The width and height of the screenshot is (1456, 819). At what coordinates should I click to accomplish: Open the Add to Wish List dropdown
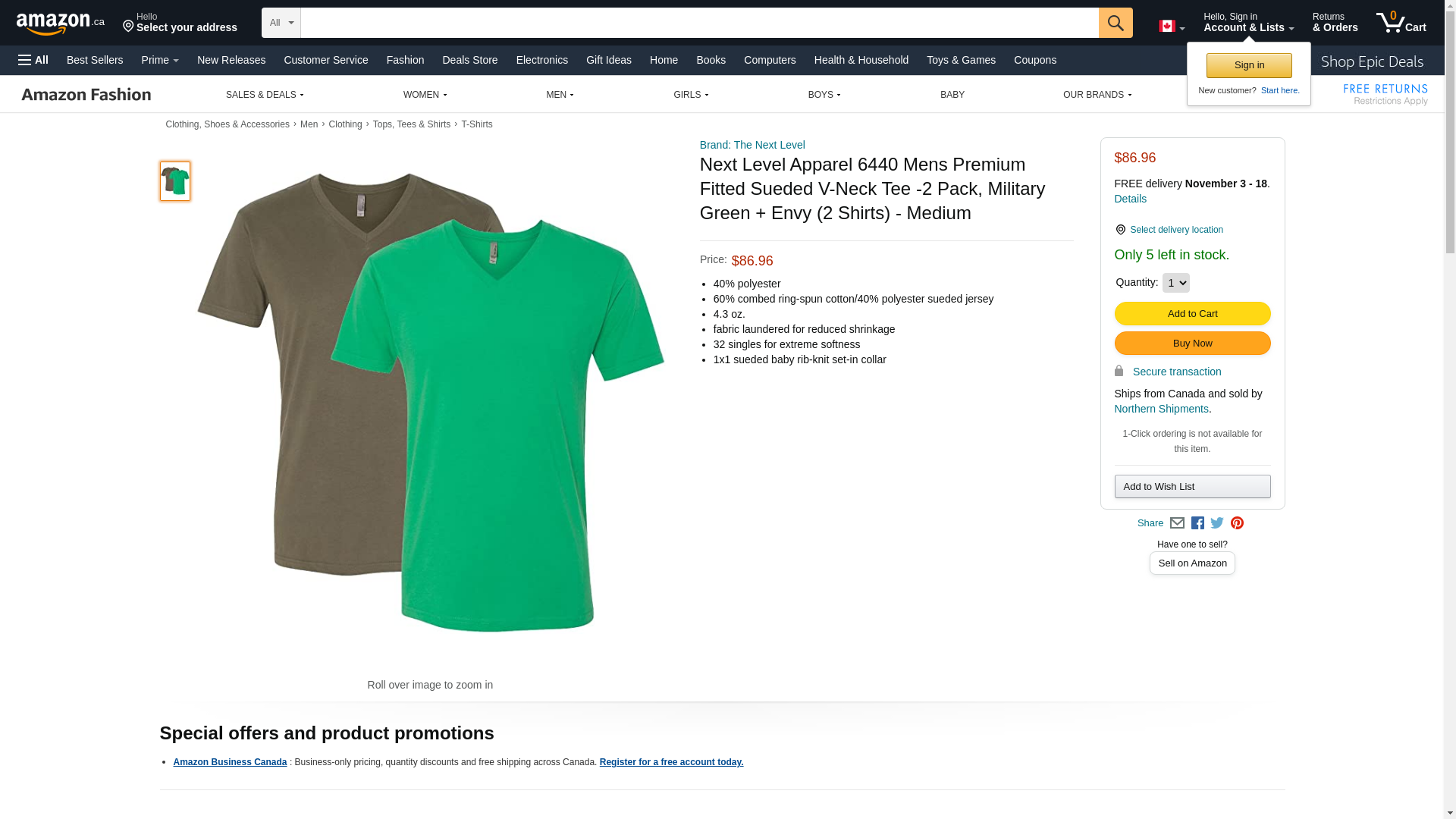(1192, 487)
